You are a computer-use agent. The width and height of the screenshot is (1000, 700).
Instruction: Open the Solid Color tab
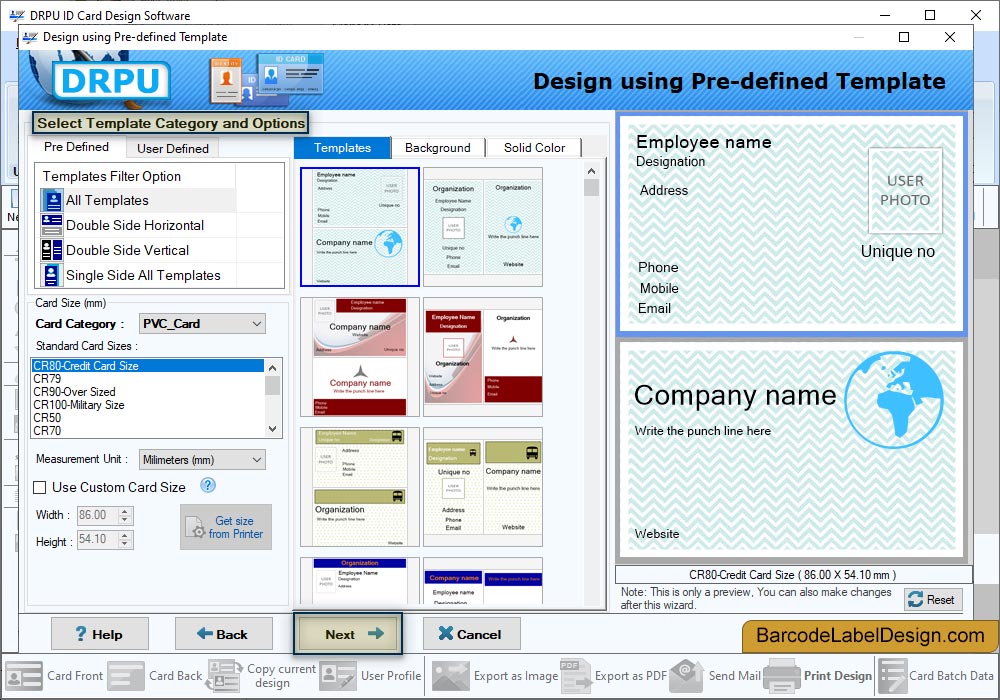[x=534, y=148]
